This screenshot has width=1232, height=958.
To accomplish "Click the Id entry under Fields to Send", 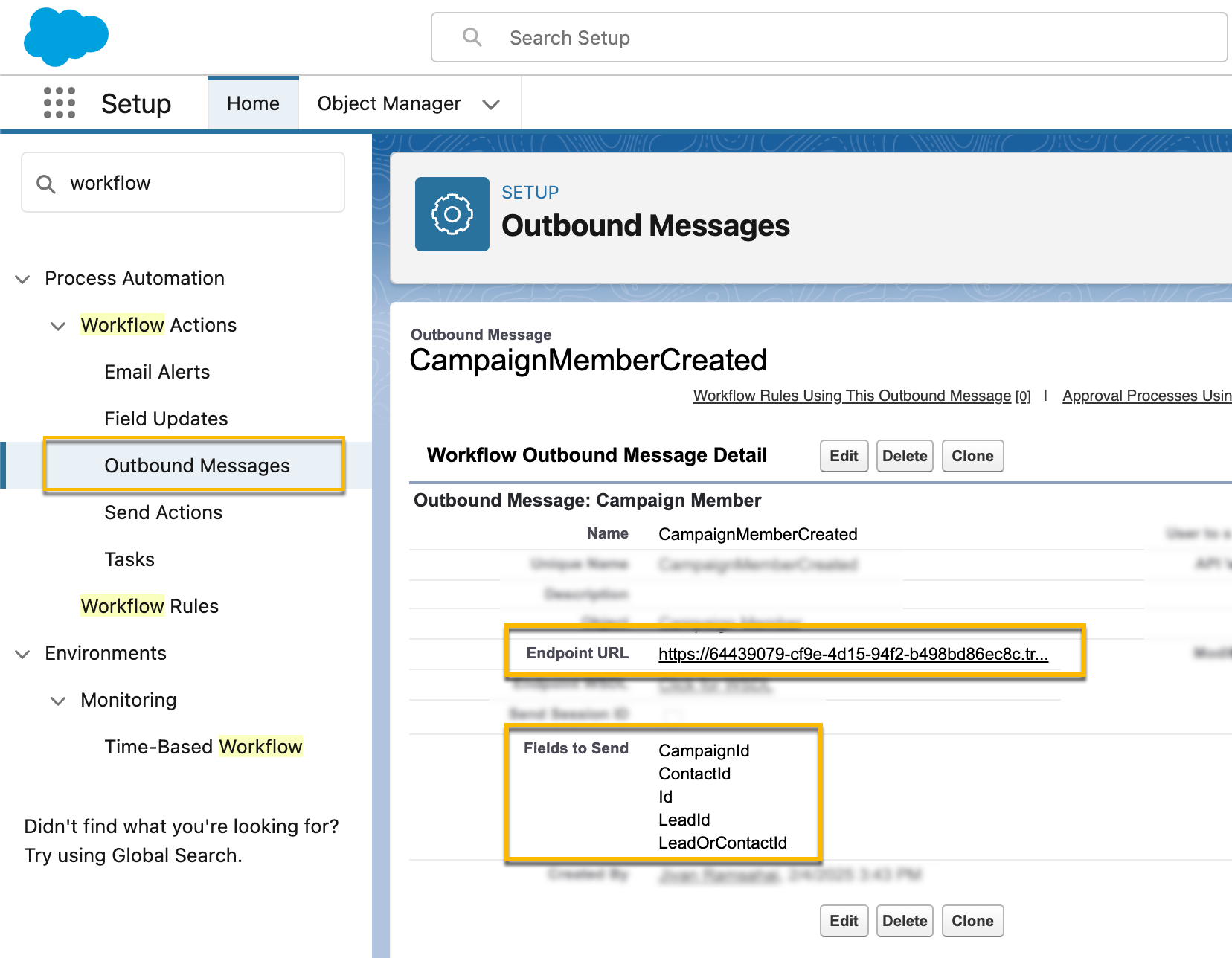I will point(666,797).
